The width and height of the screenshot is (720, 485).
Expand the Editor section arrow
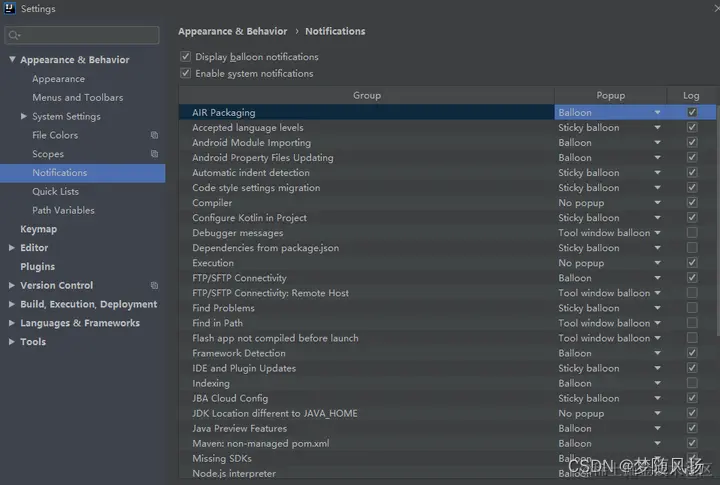[12, 248]
